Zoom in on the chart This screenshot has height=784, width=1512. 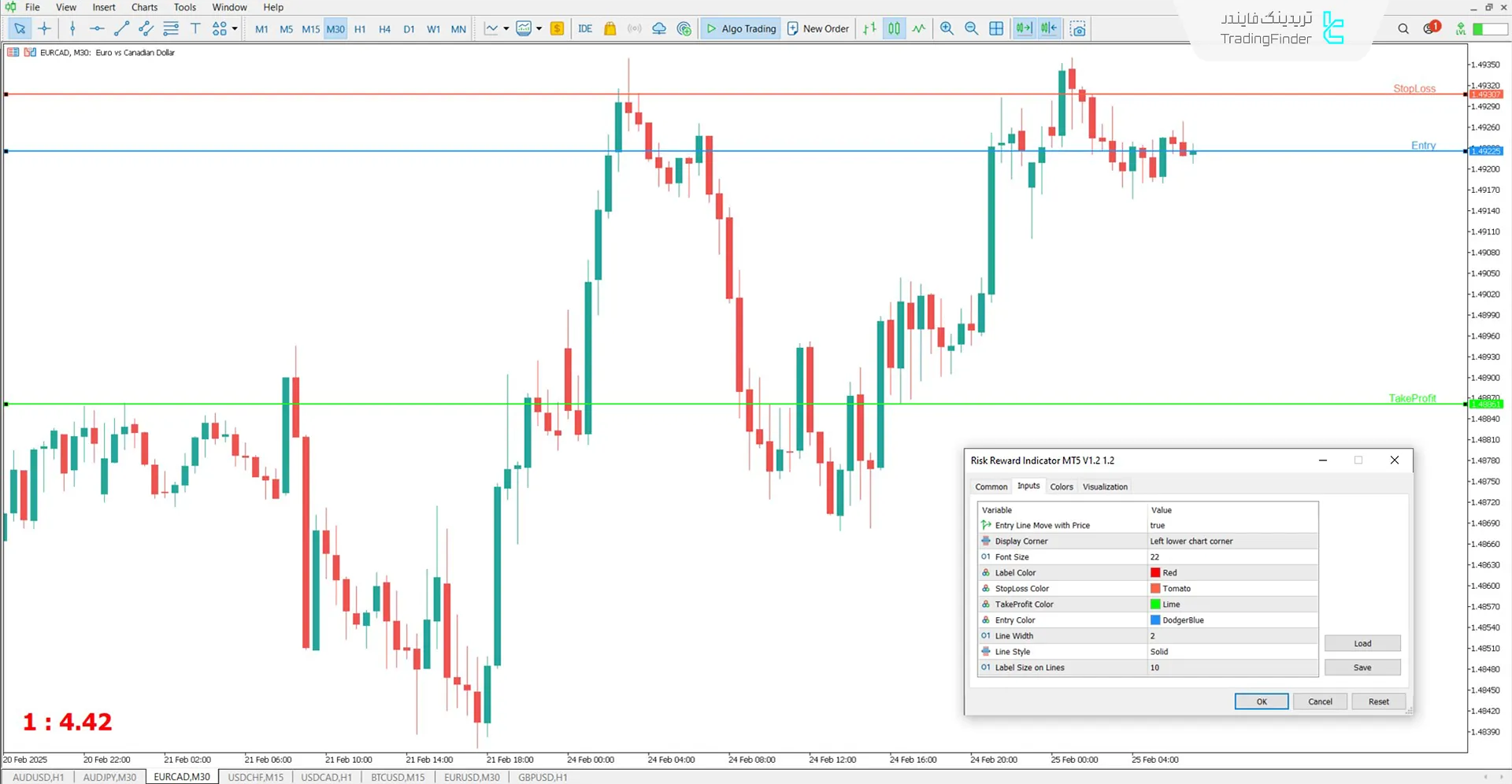click(x=947, y=28)
